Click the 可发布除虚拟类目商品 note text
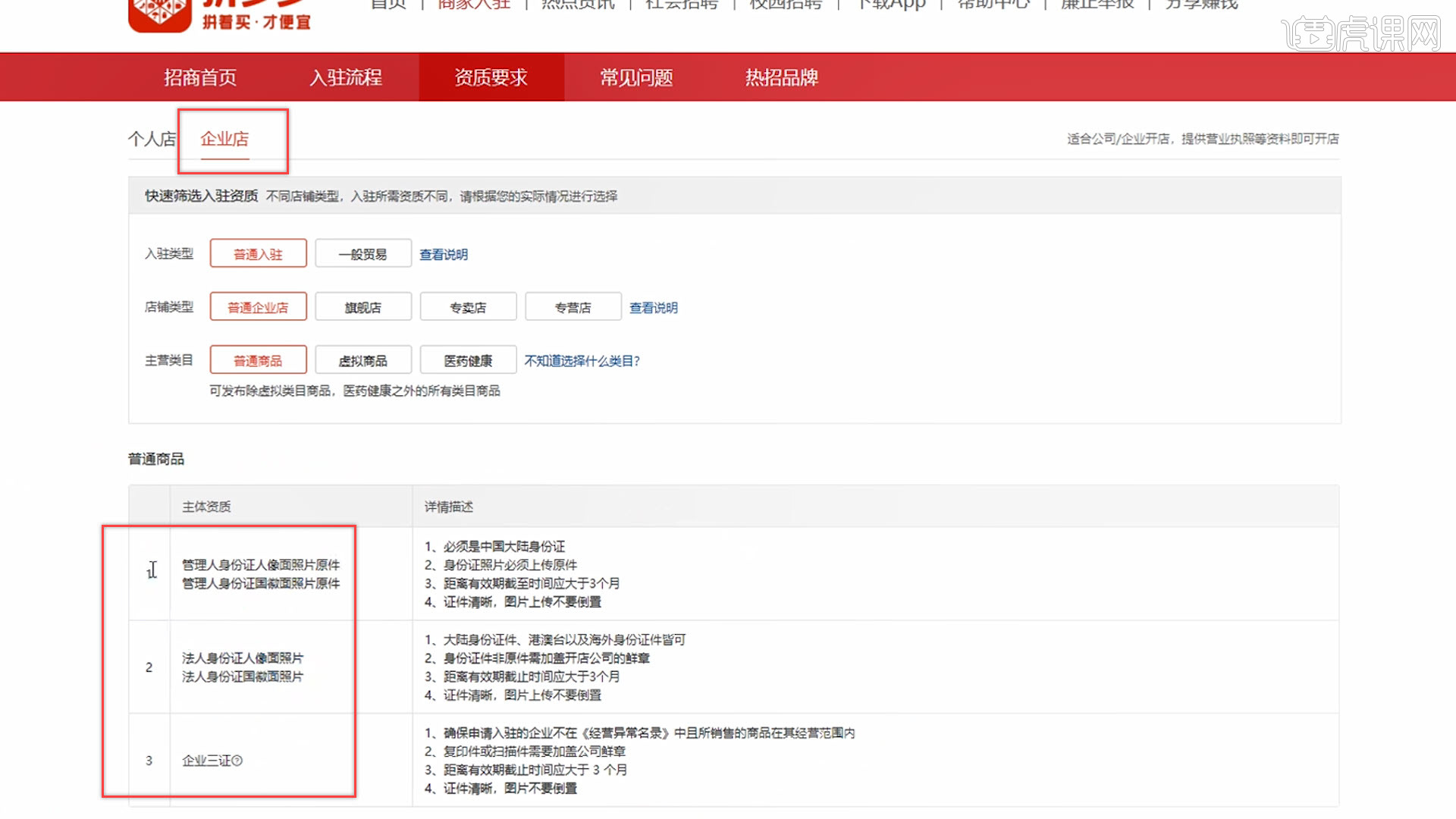 [355, 391]
